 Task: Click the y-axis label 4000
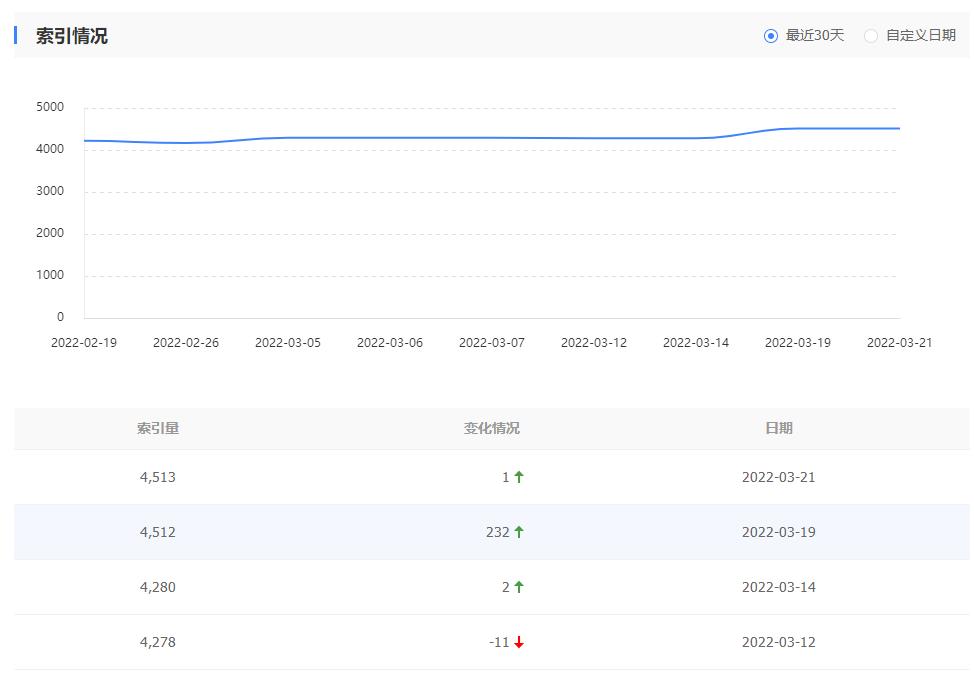[50, 149]
